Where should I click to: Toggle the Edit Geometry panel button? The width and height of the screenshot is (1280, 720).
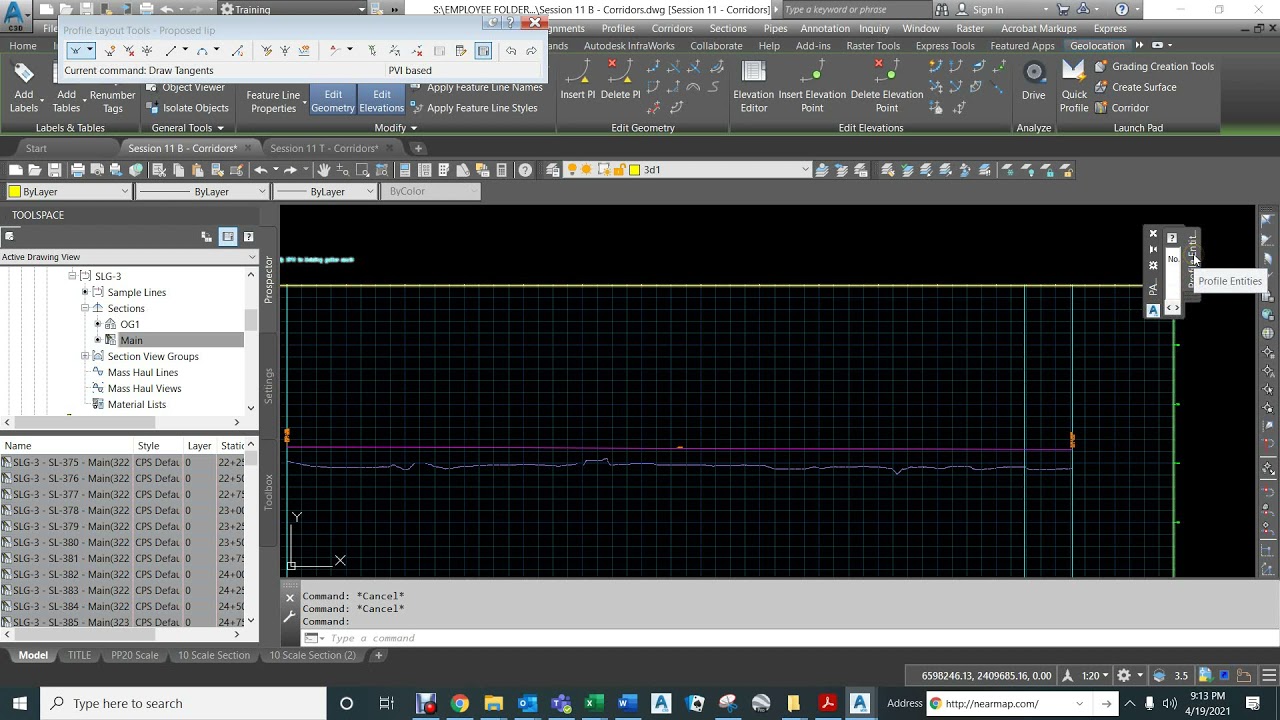(333, 101)
